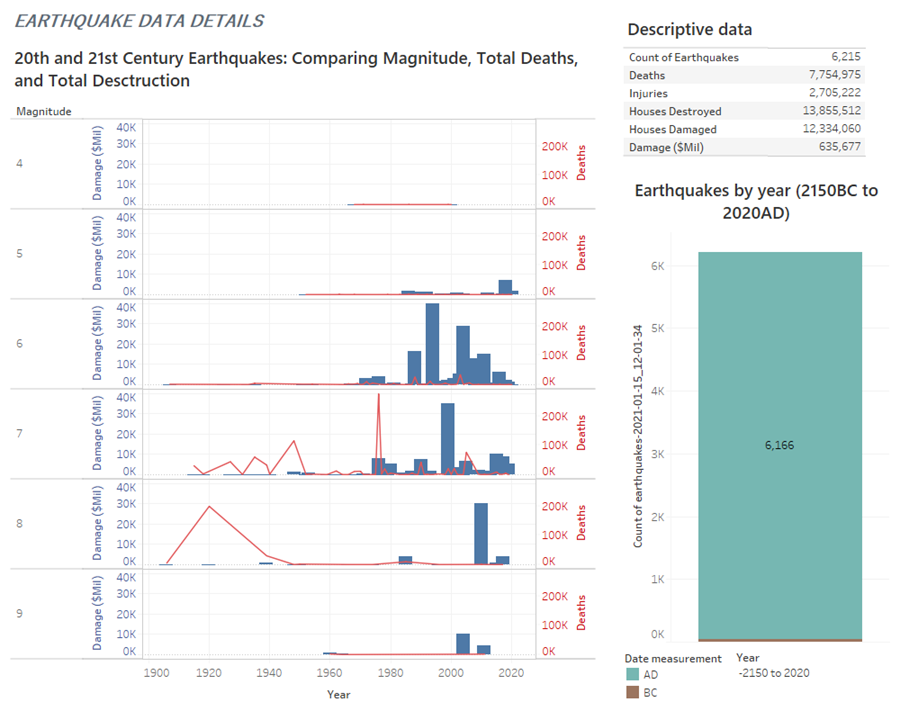Viewport: 900px width, 720px height.
Task: Select the teal bar labeled 6,166
Action: click(779, 445)
